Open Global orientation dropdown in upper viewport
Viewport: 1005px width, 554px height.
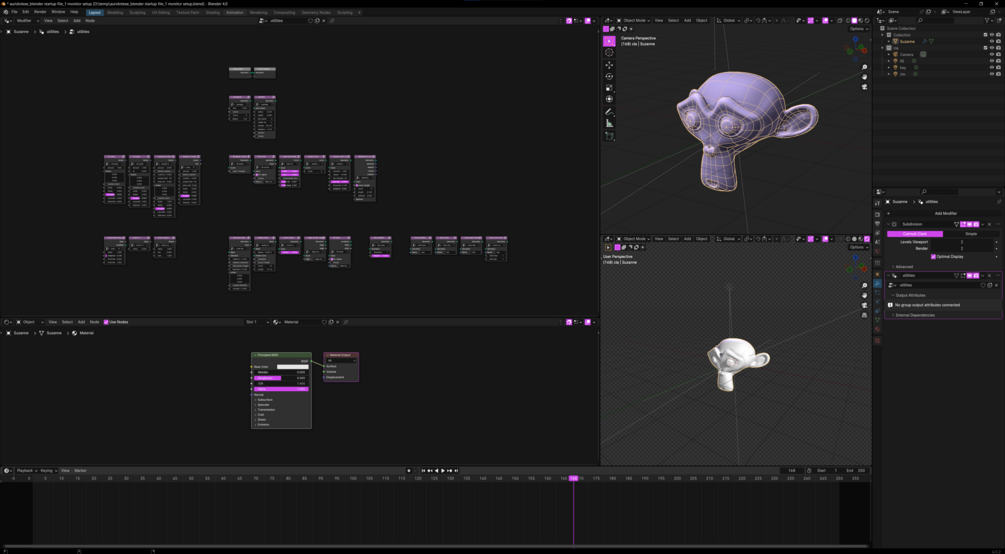click(x=729, y=21)
